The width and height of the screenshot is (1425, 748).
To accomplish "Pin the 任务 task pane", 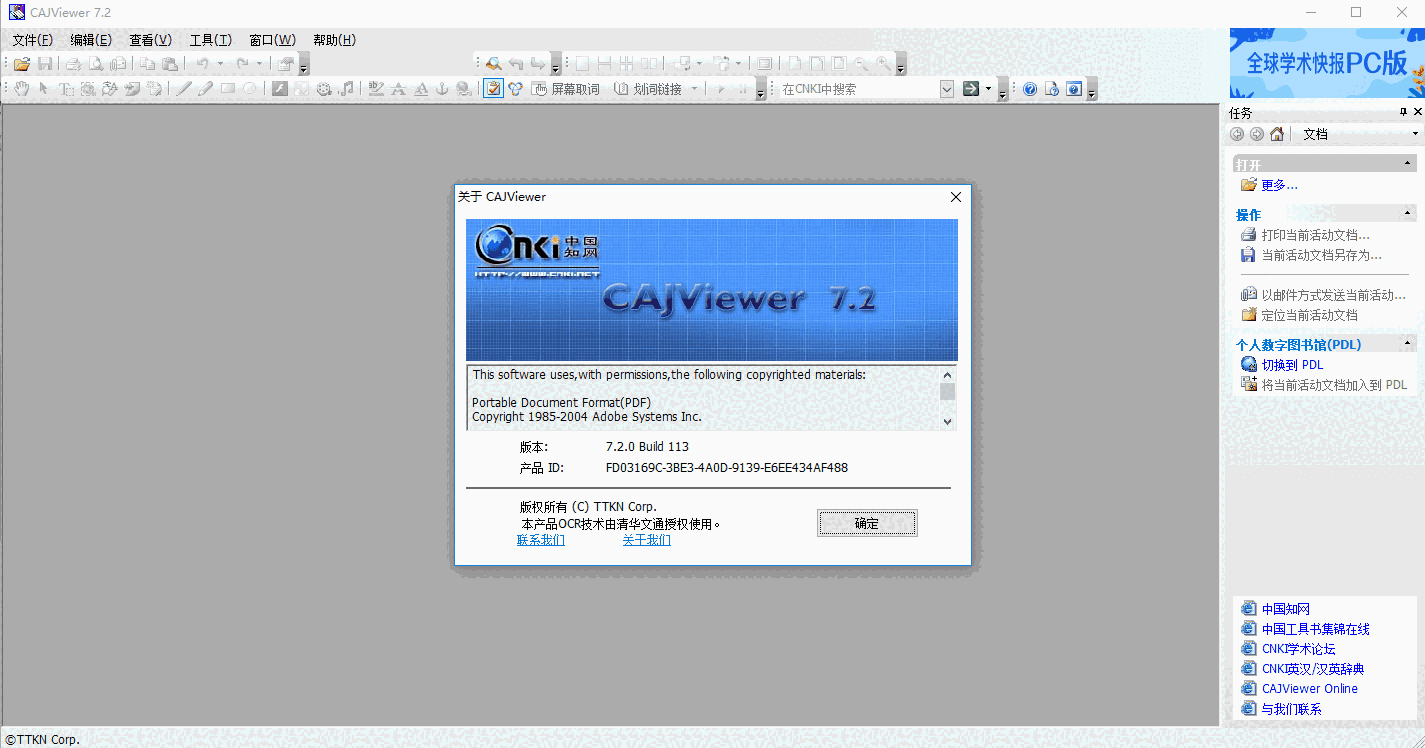I will pos(1403,112).
